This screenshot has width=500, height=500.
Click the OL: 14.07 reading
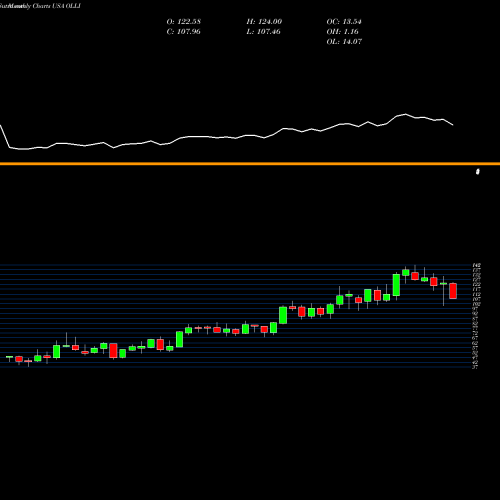point(344,42)
